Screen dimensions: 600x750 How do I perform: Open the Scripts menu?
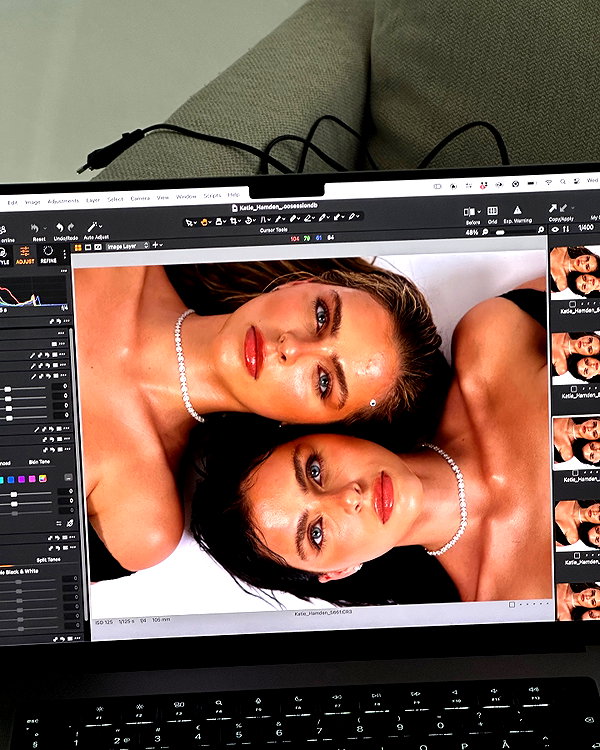212,196
